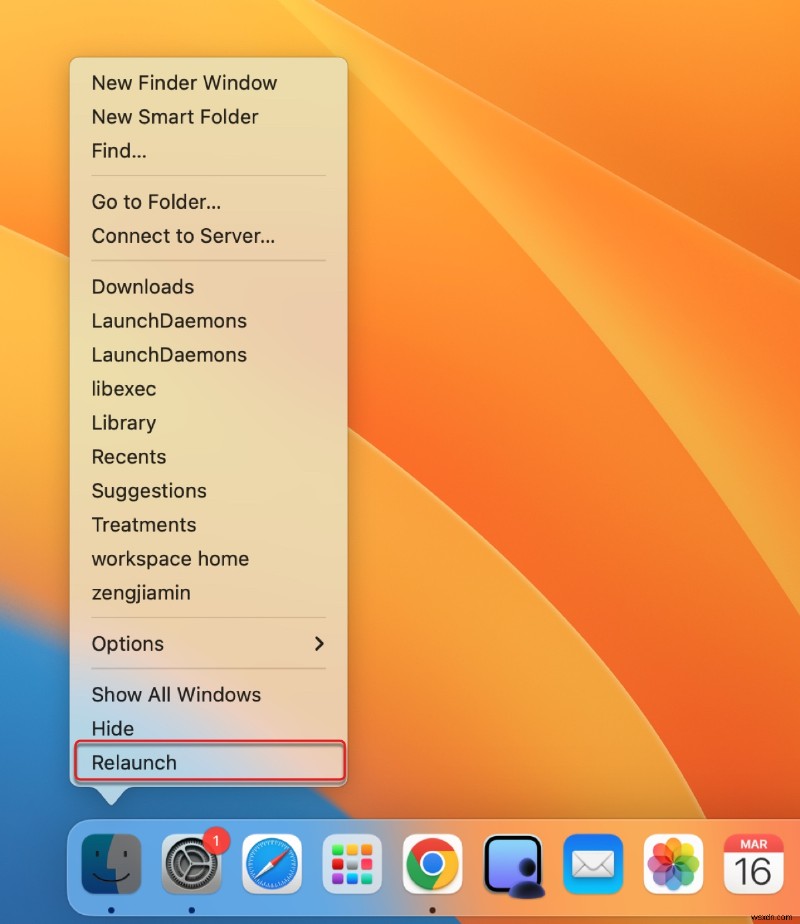The image size is (800, 924).
Task: Open System Settings with notification badge
Action: (192, 864)
